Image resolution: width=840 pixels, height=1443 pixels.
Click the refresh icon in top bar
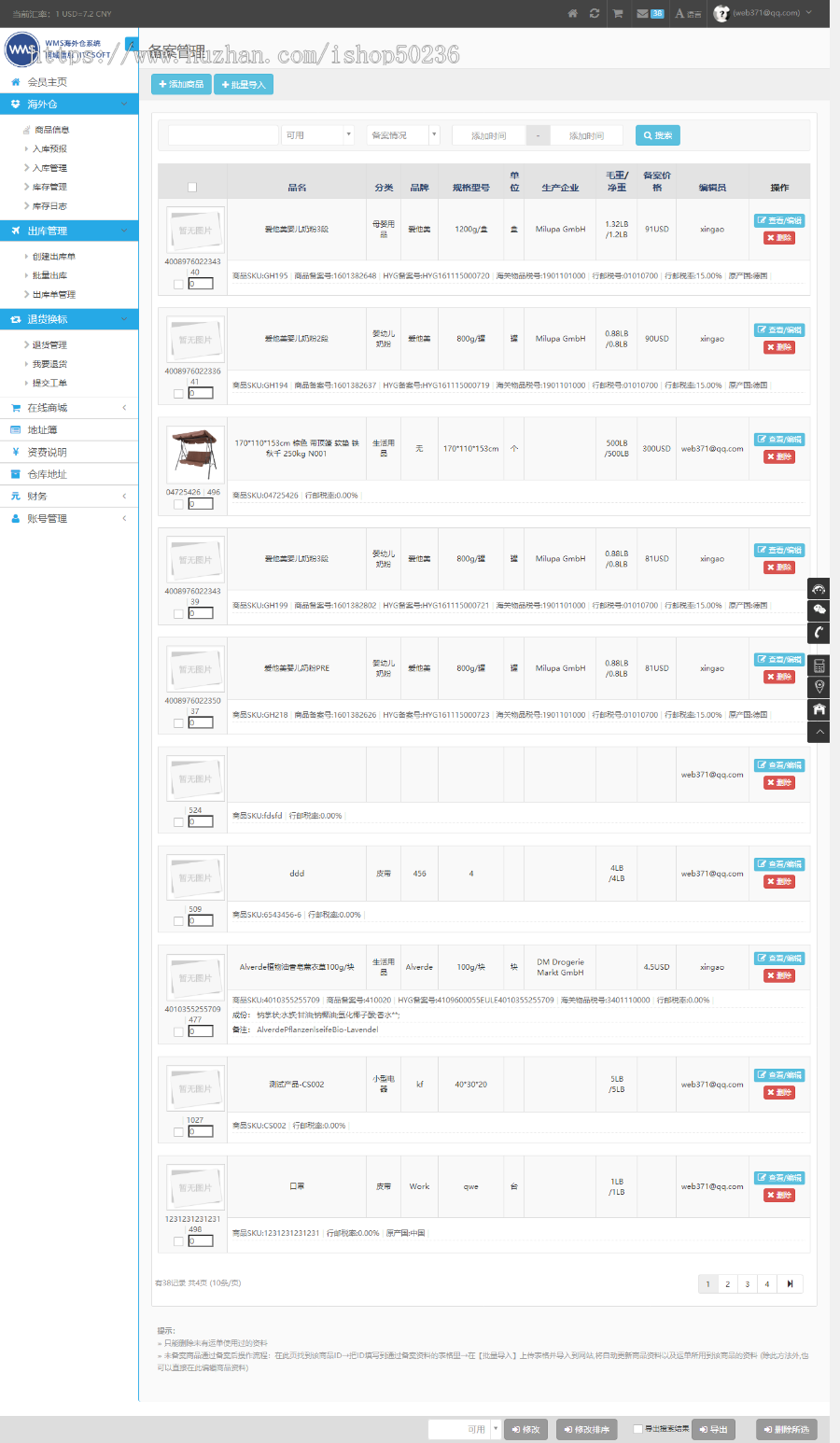click(x=595, y=13)
